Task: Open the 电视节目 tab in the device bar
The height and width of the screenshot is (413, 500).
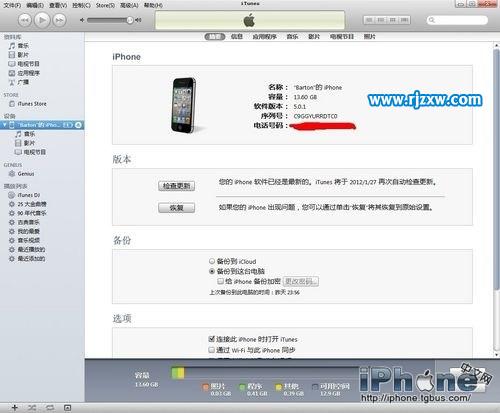Action: [342, 37]
